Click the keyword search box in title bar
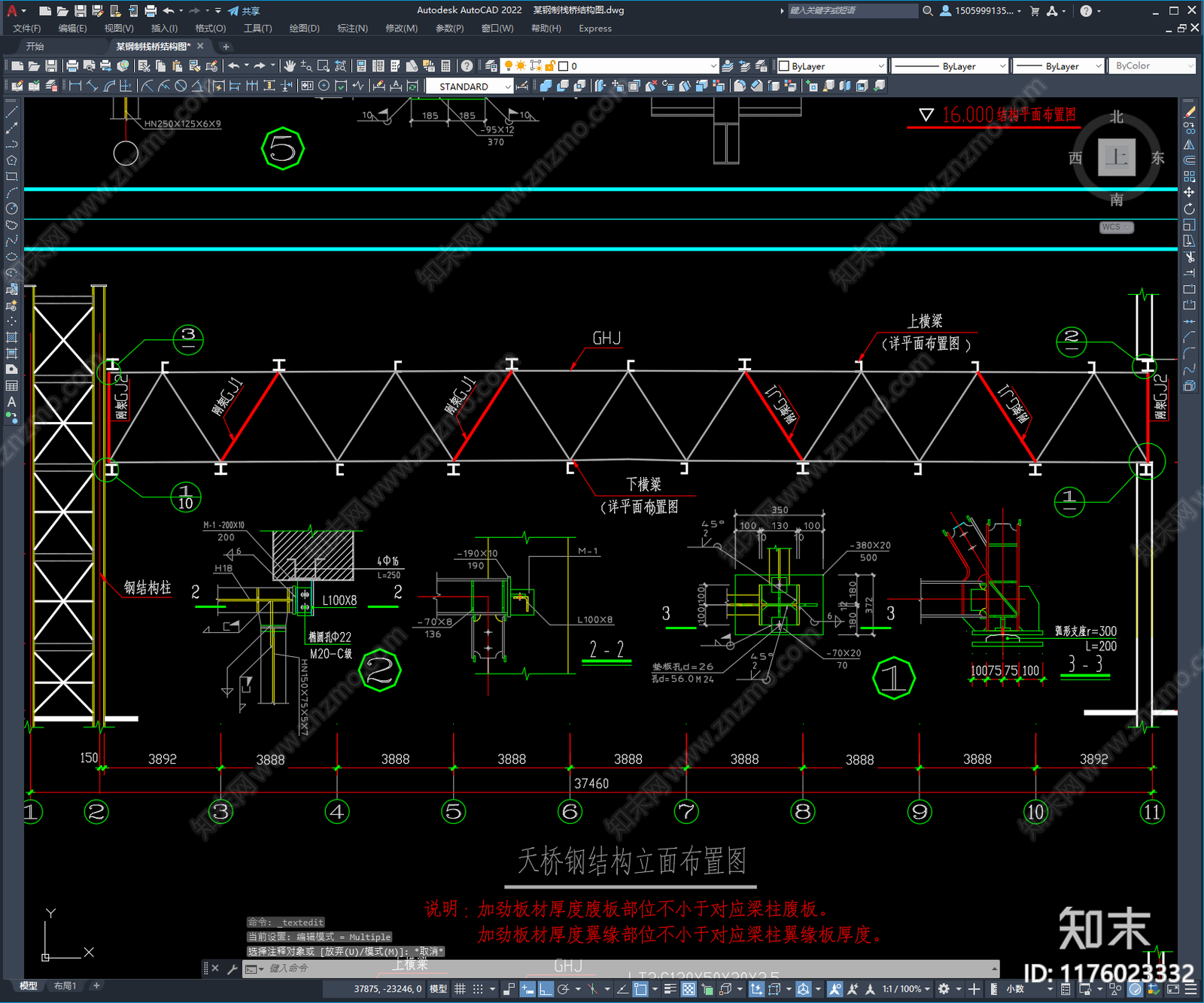Image resolution: width=1204 pixels, height=1003 pixels. click(x=853, y=11)
